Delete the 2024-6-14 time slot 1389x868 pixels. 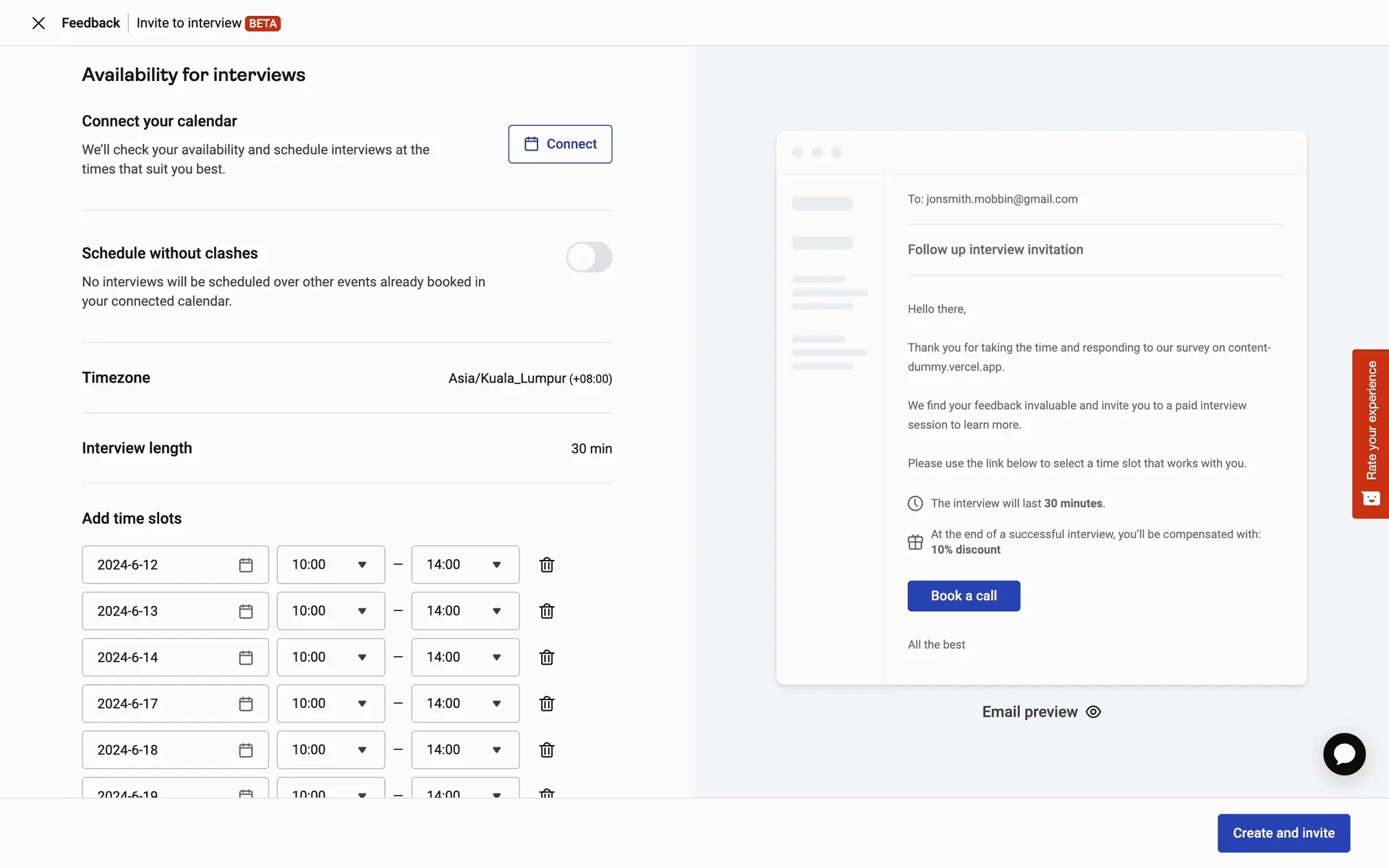(546, 658)
